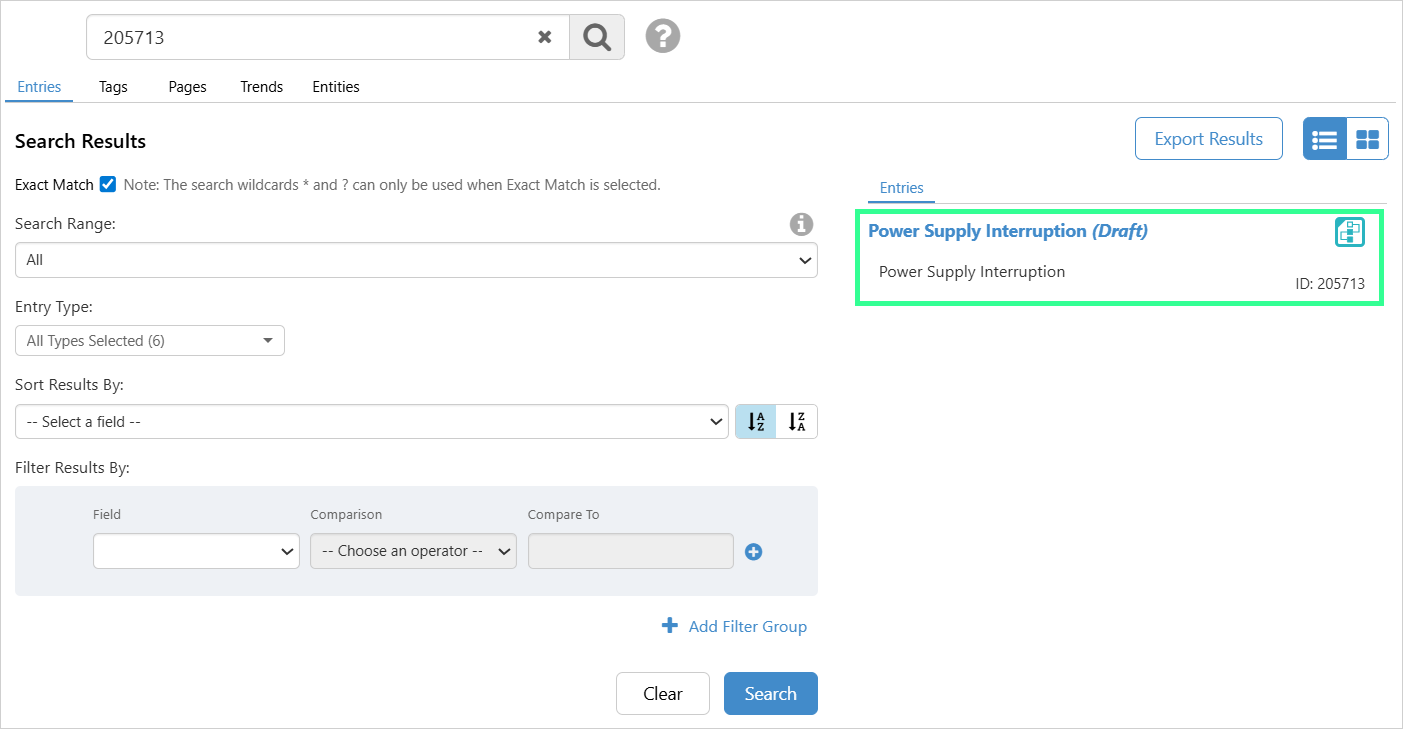
Task: Click the Search Range info icon
Action: click(801, 224)
